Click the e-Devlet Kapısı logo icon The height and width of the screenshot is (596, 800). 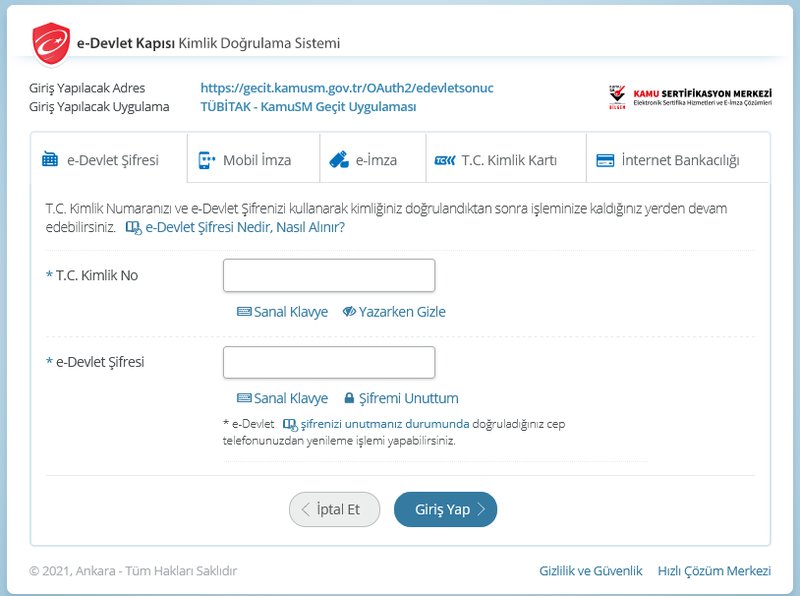point(49,43)
